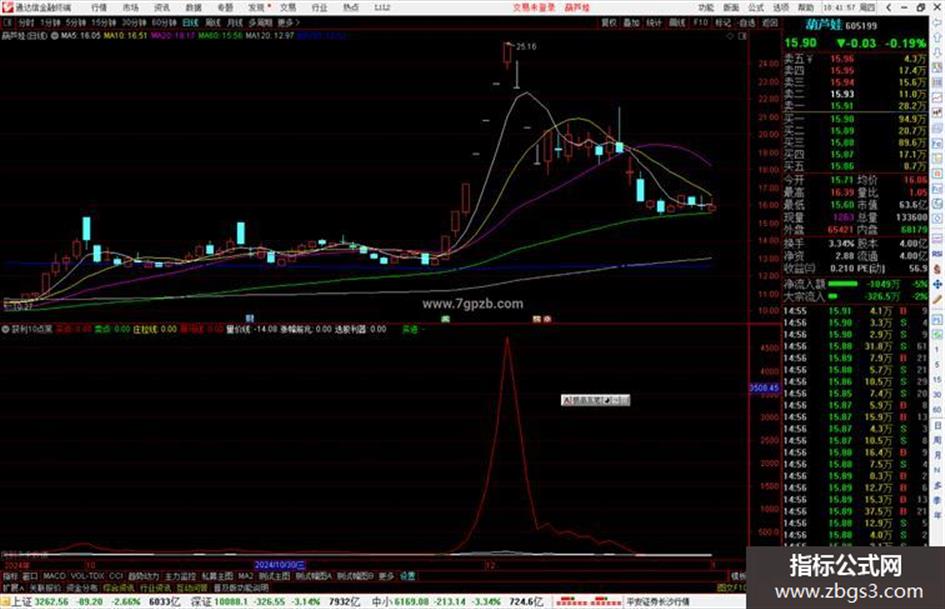The width and height of the screenshot is (945, 609).
Task: Open the 发现 menu
Action: coord(257,7)
